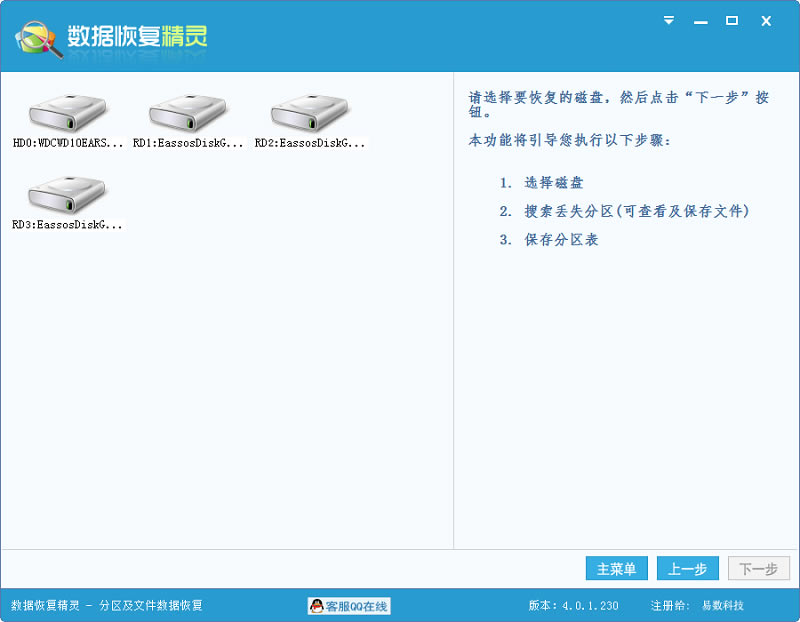Click the RD2:EassosDiskG label text
Screen dimensions: 800x622
[310, 144]
